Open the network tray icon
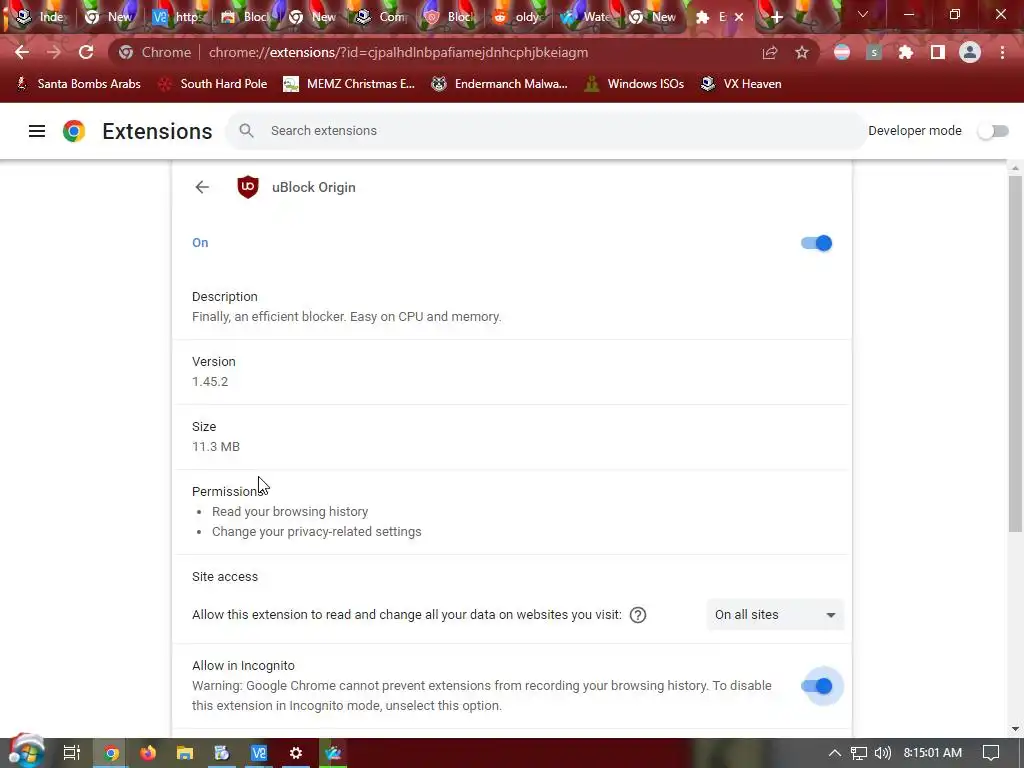The width and height of the screenshot is (1024, 768). pos(859,753)
